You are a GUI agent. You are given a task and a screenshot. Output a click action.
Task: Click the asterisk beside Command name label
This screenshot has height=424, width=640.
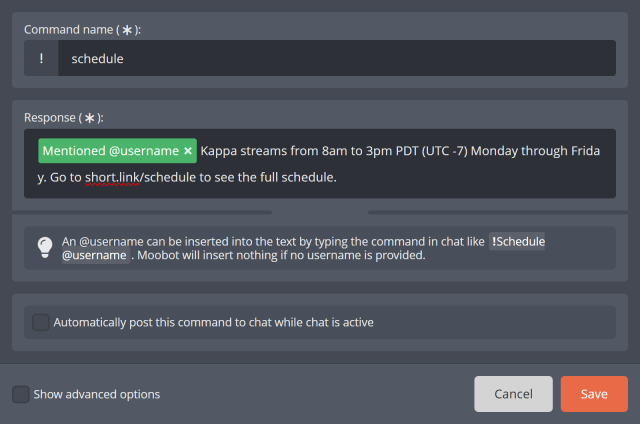point(127,30)
